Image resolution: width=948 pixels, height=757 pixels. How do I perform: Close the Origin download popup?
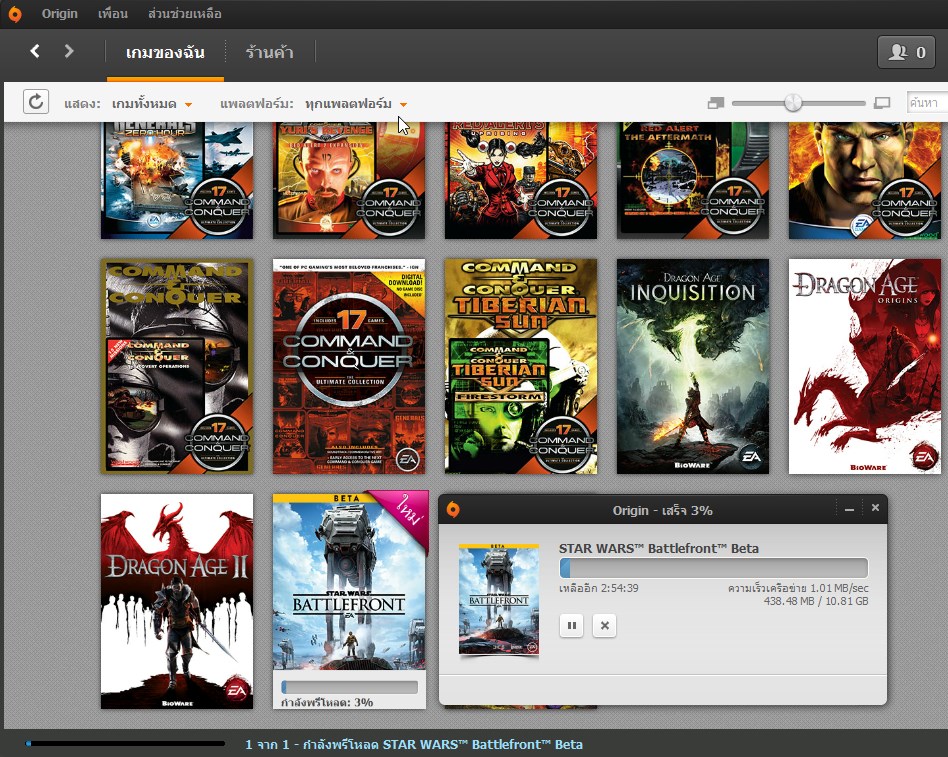[875, 508]
